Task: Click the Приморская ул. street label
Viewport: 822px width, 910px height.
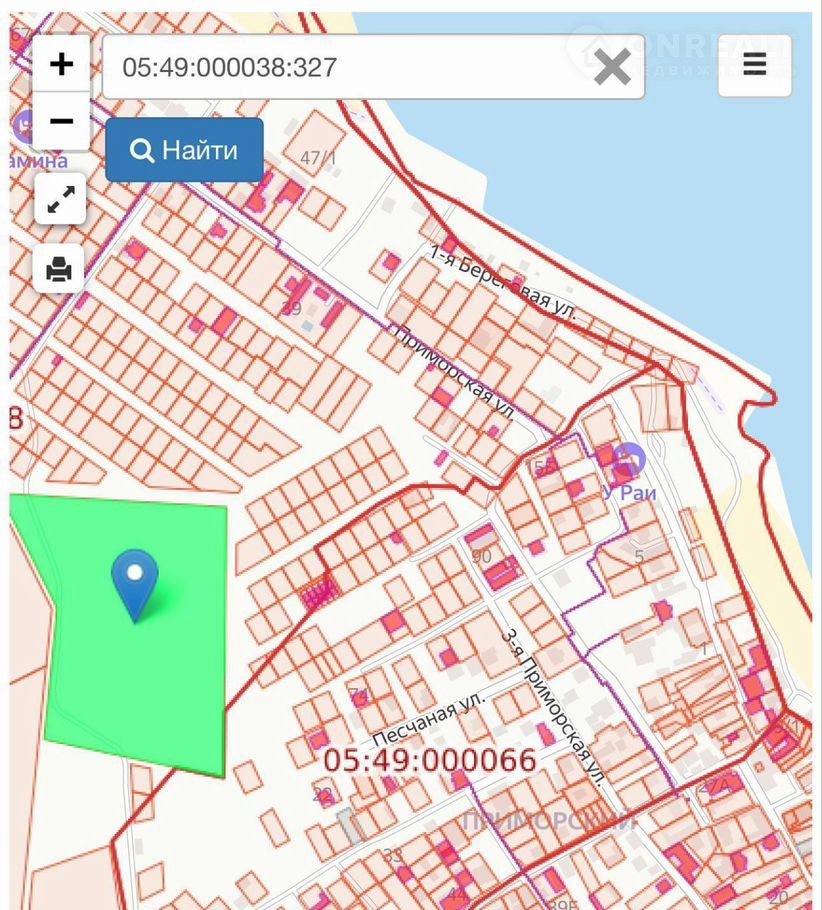Action: [454, 372]
